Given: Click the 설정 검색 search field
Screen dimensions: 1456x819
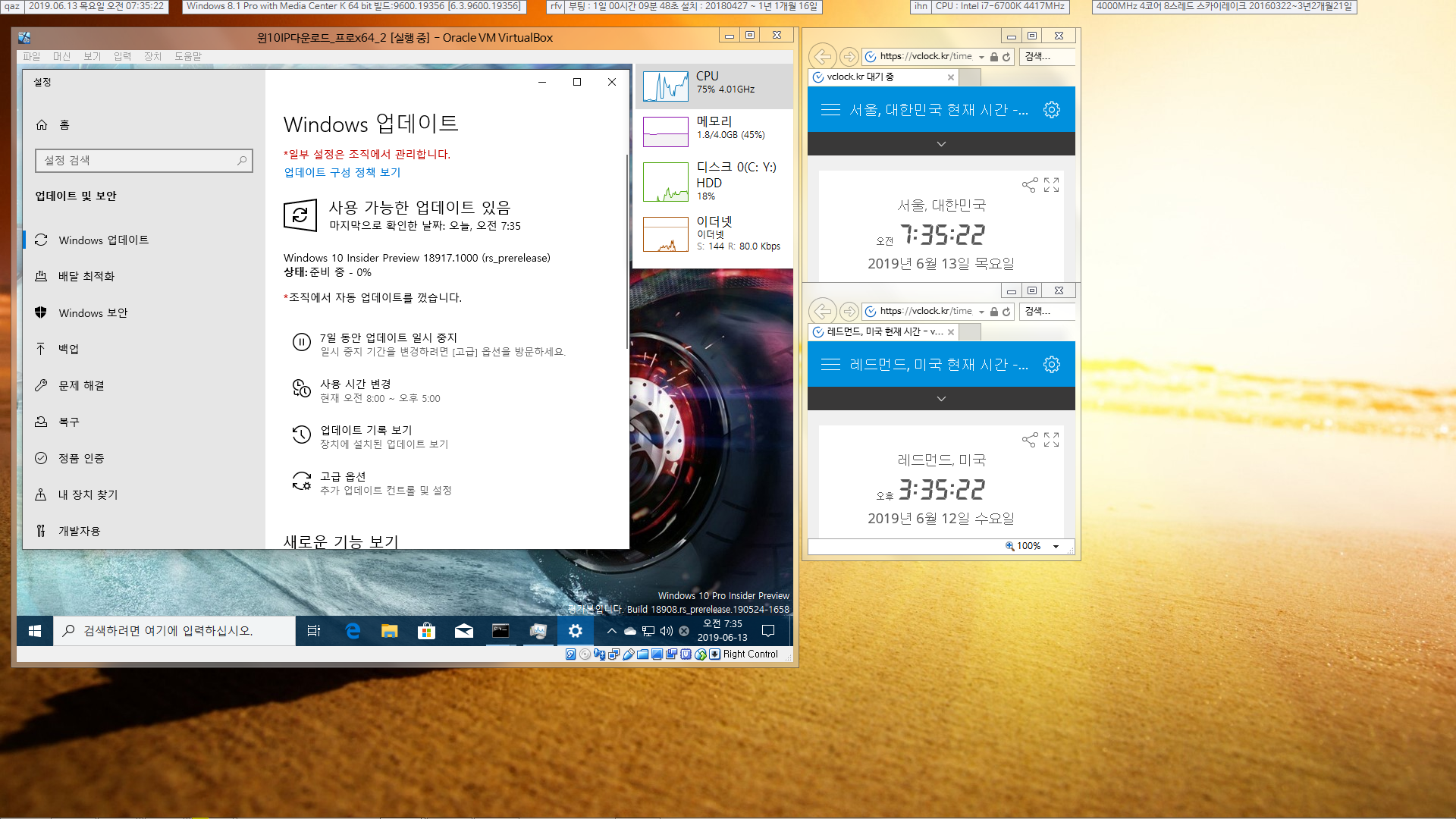Looking at the screenshot, I should click(x=143, y=160).
